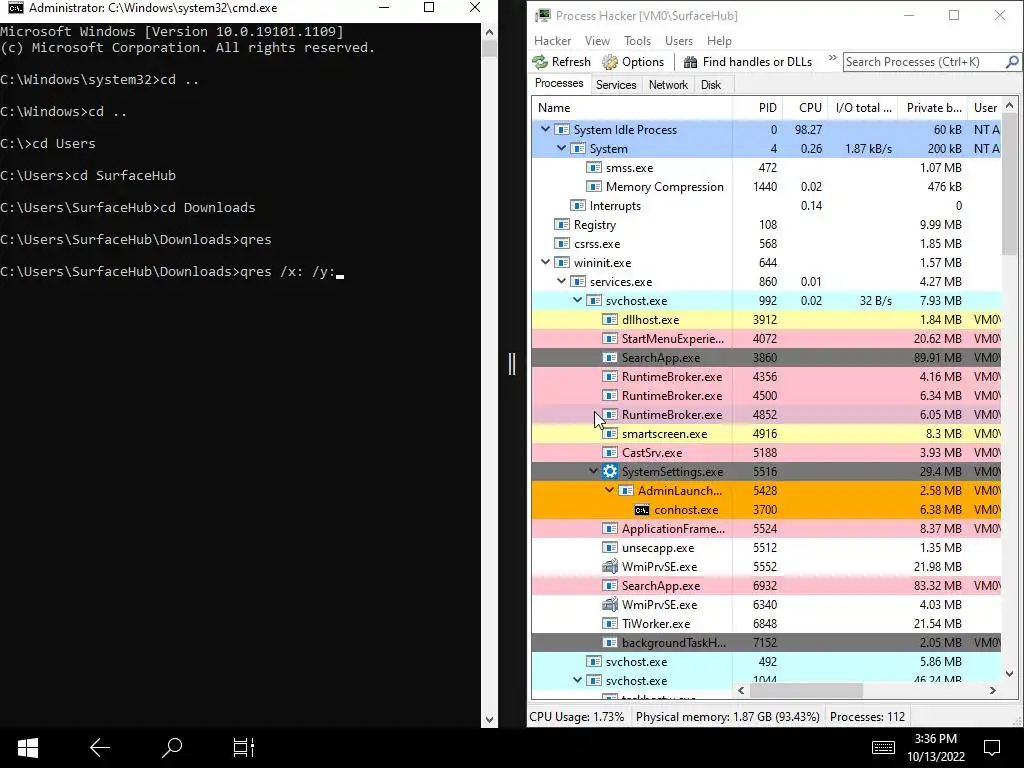Sort by the PID column header
Viewport: 1024px width, 768px height.
click(x=757, y=108)
